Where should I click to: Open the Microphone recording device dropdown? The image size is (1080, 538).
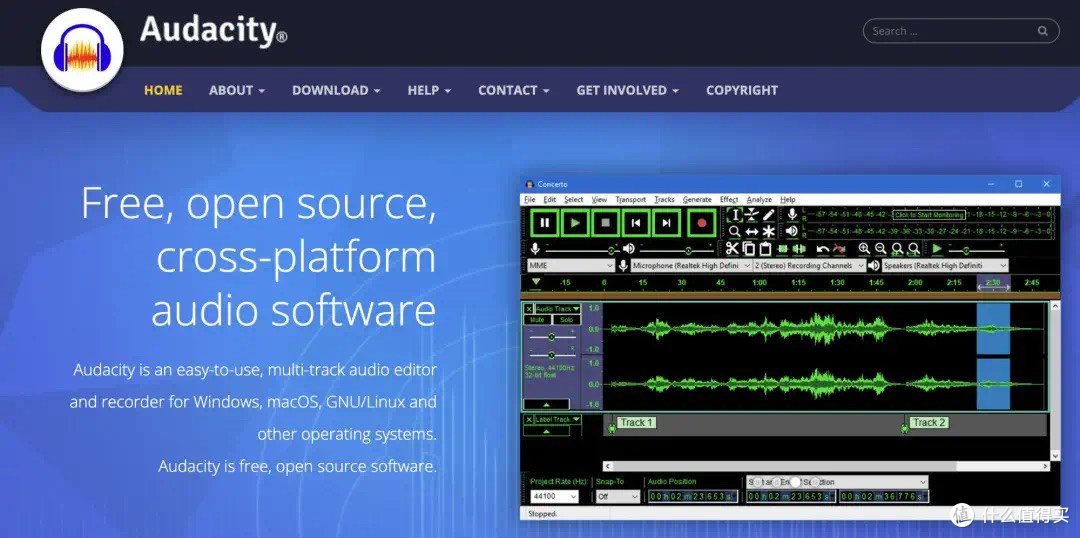coord(692,265)
